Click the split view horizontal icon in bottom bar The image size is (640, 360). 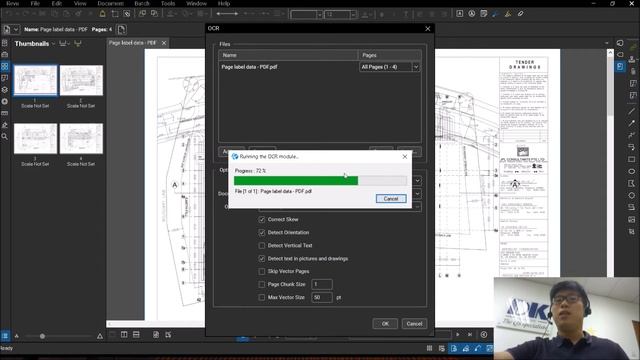(x=136, y=335)
